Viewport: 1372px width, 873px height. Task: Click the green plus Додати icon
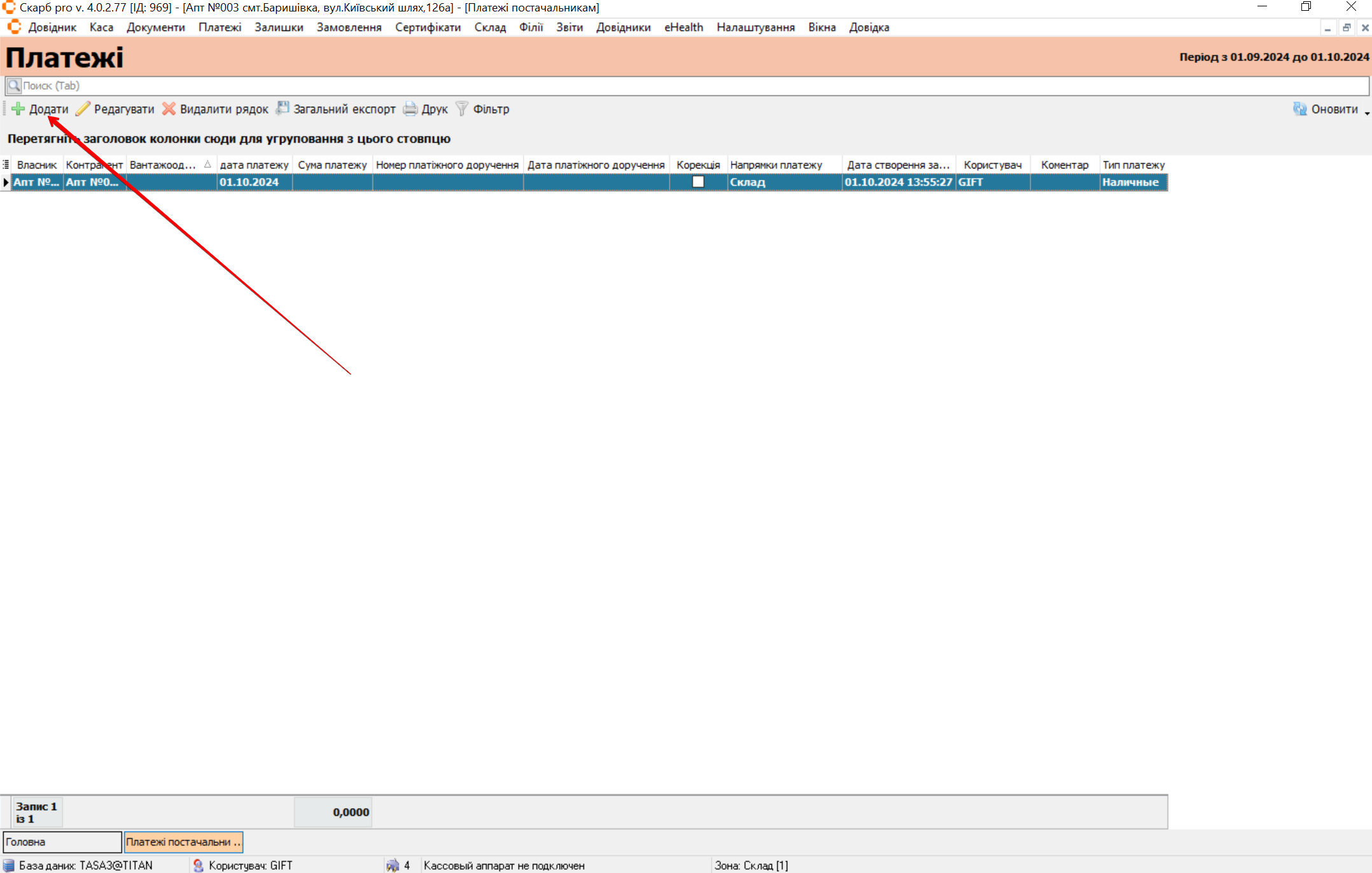point(18,109)
